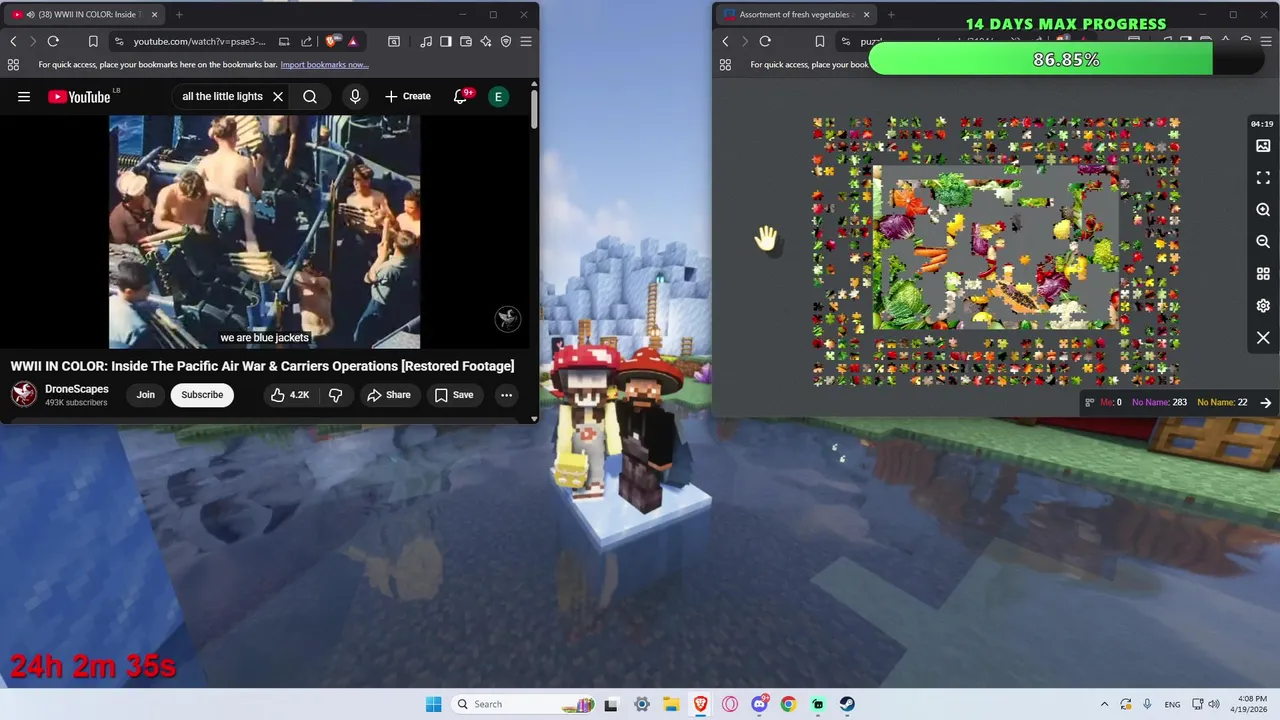Toggle the browser sidebar panel
Image resolution: width=1280 pixels, height=720 pixels.
pos(446,41)
